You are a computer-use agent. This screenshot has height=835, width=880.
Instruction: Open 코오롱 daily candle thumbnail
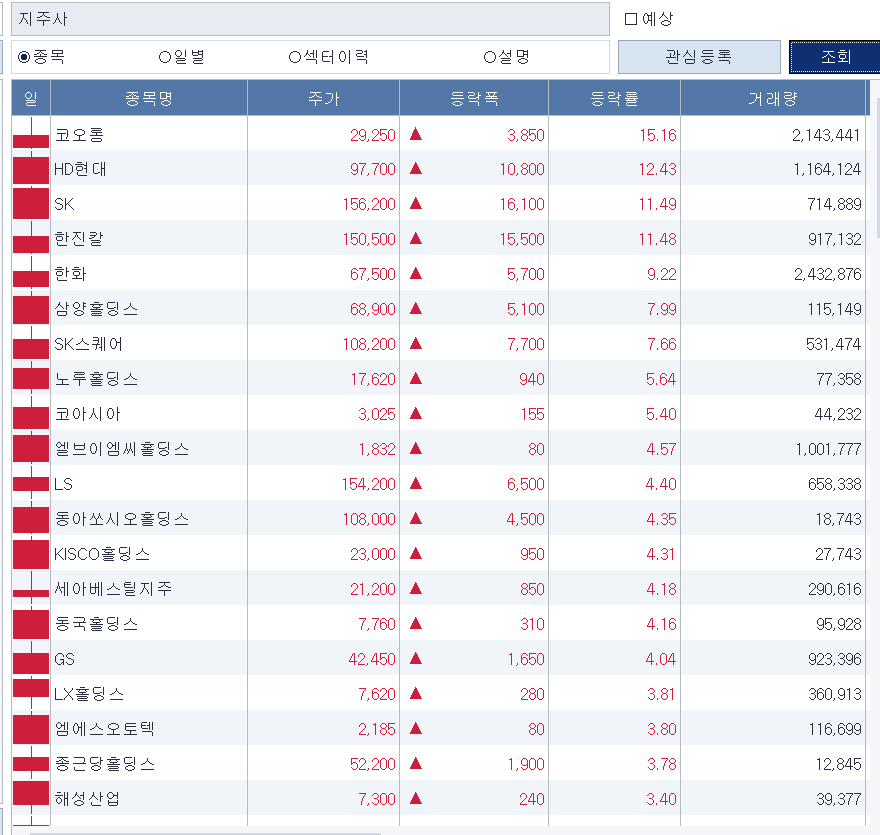(x=31, y=134)
